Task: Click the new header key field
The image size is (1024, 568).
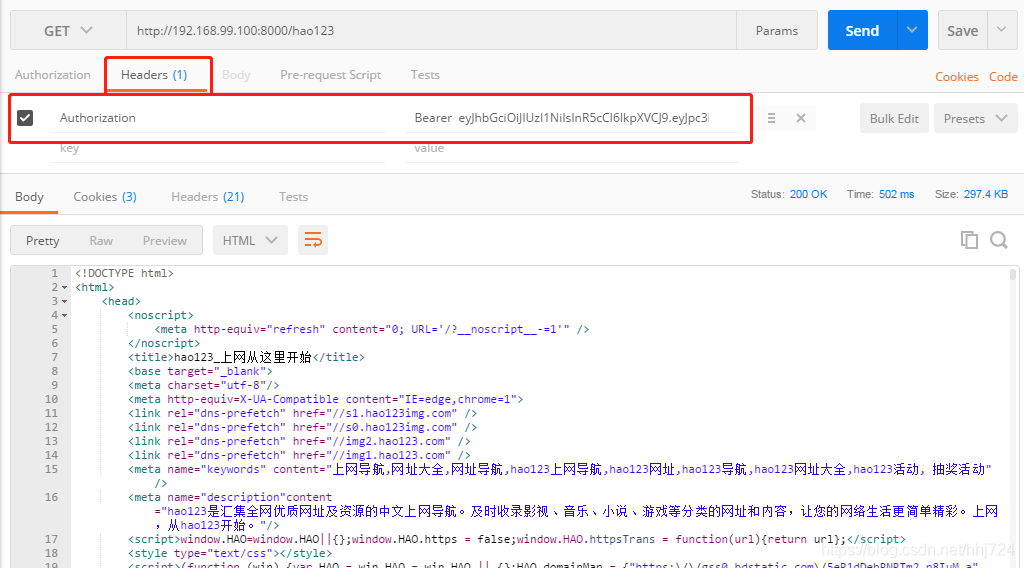Action: [x=217, y=149]
